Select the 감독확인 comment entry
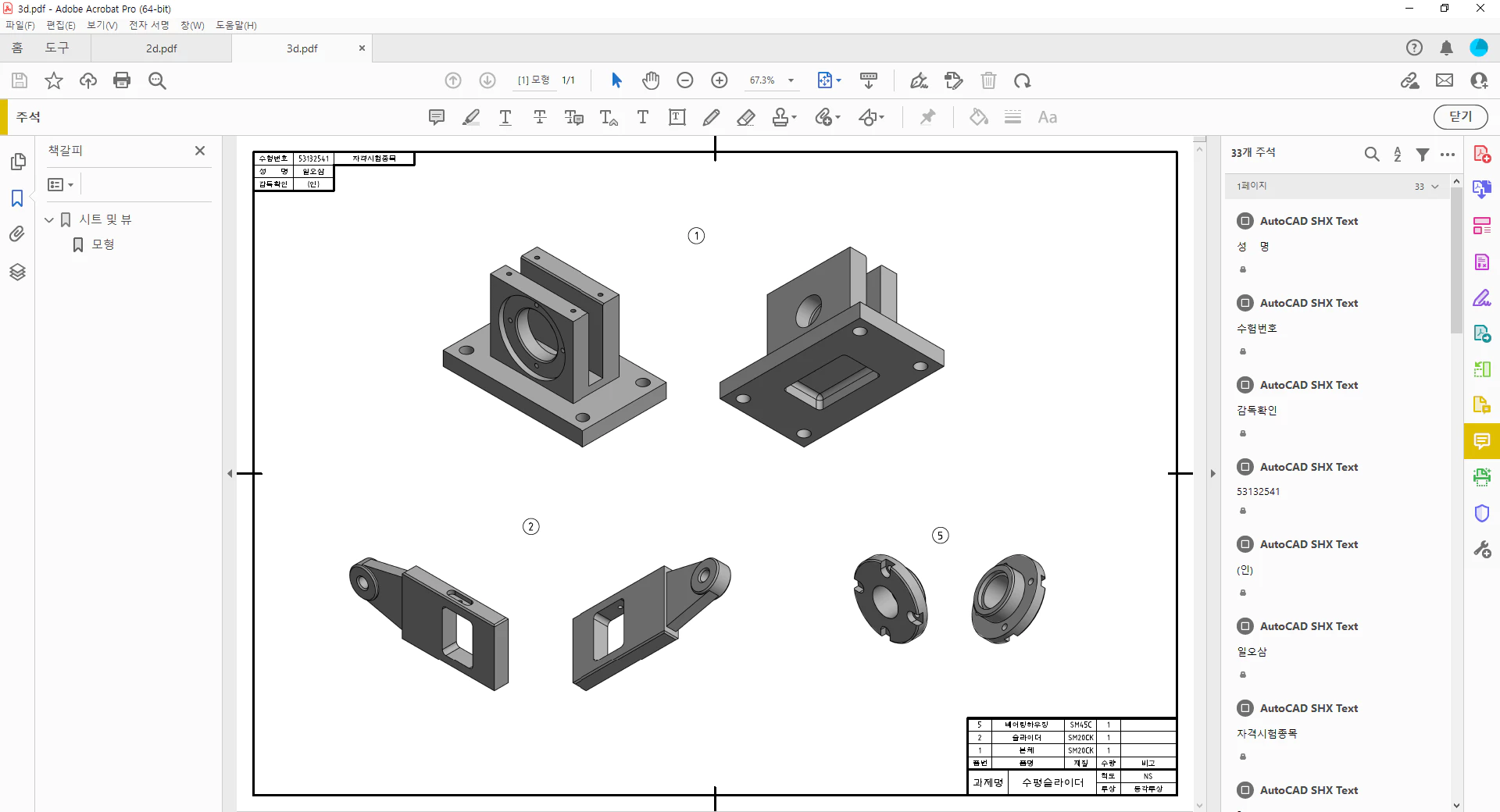Screen dimensions: 1500x812 point(1337,408)
